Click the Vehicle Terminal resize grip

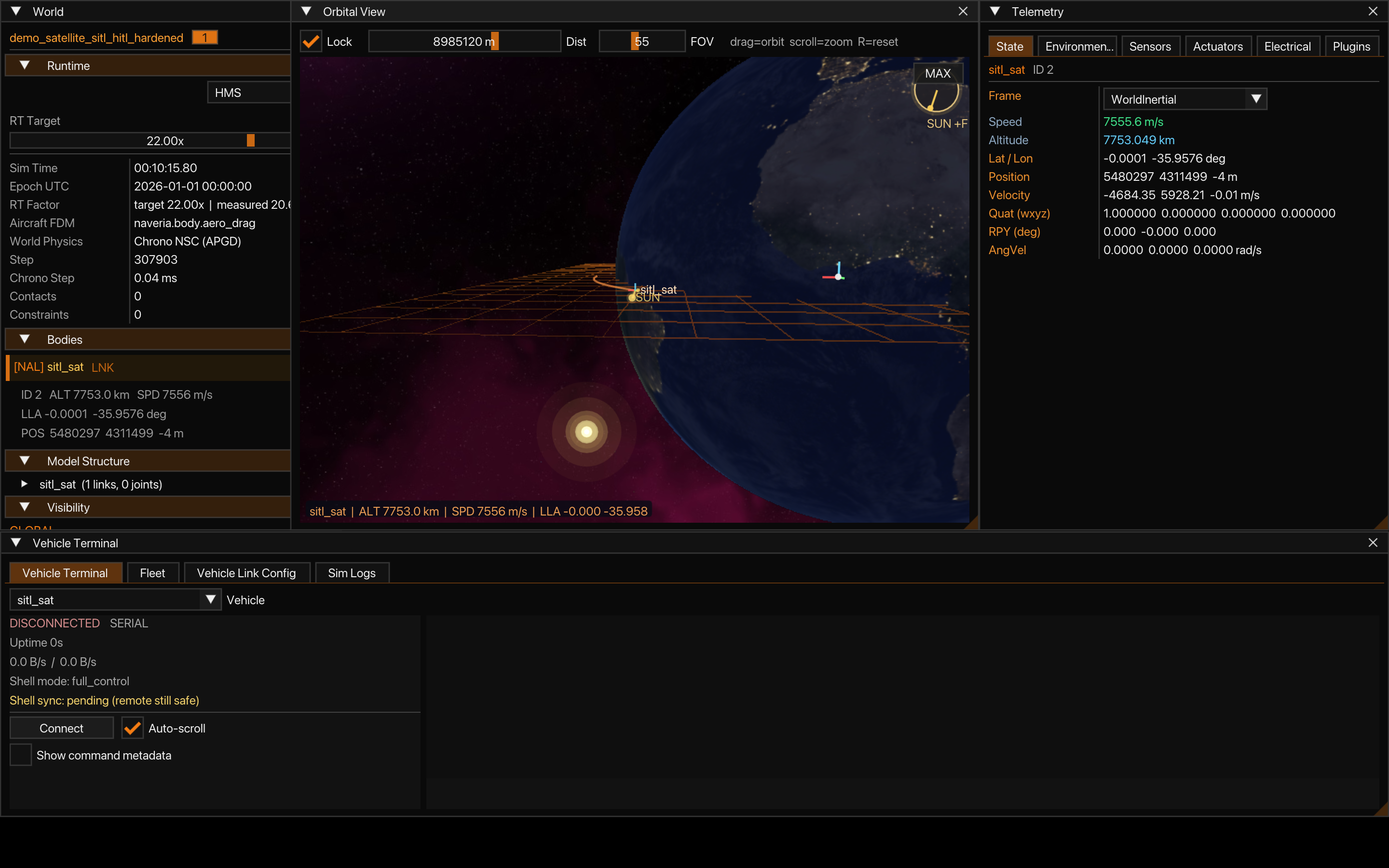coord(1382,810)
